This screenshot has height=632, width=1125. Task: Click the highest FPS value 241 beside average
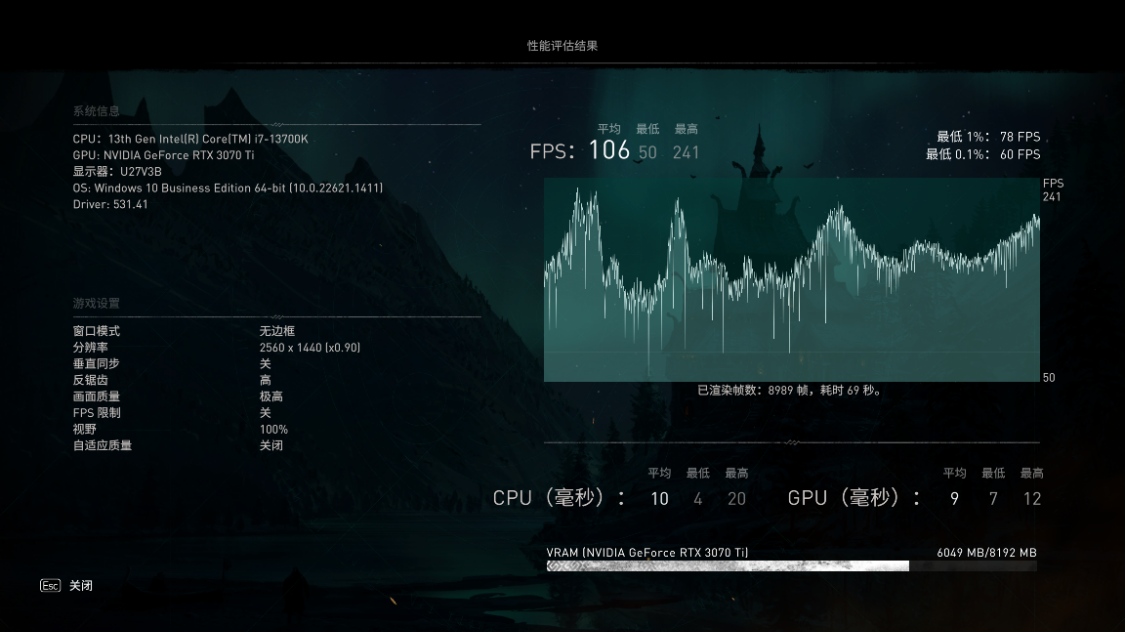[686, 152]
